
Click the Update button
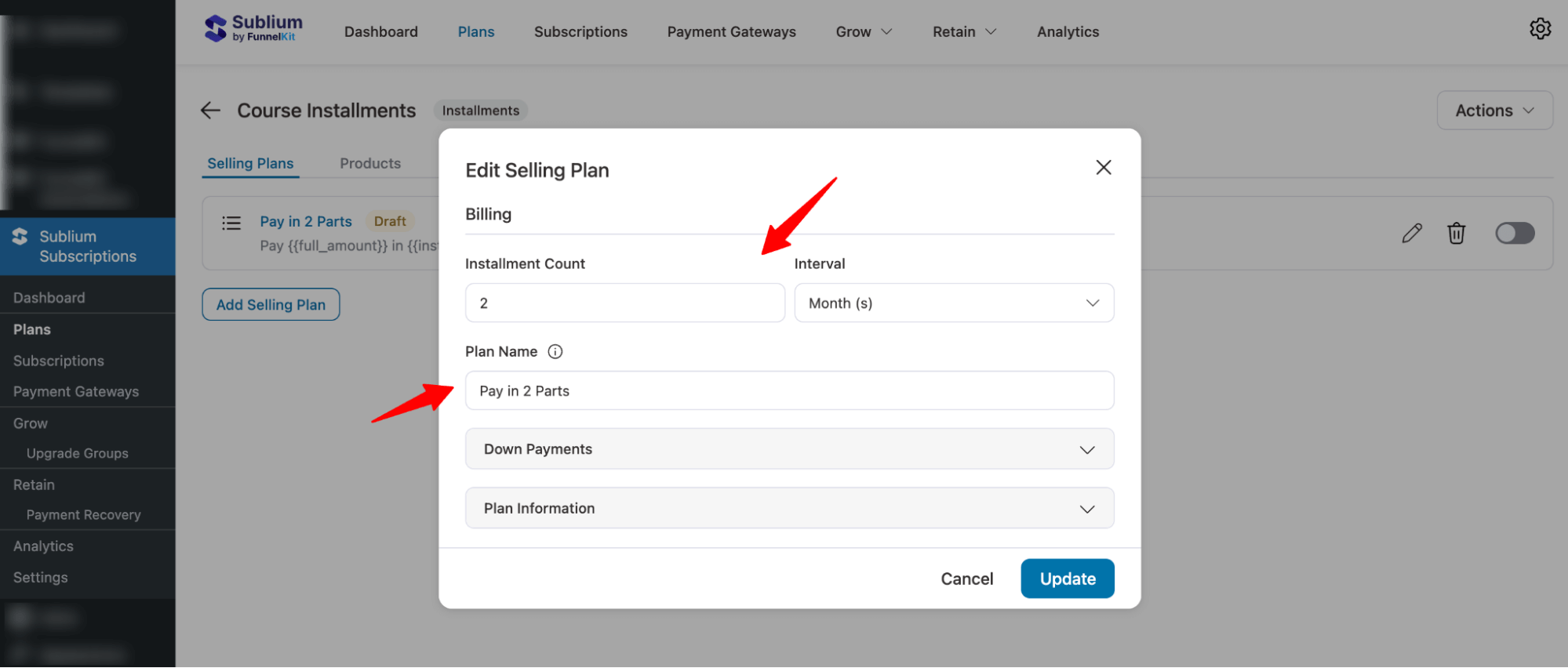[1067, 578]
